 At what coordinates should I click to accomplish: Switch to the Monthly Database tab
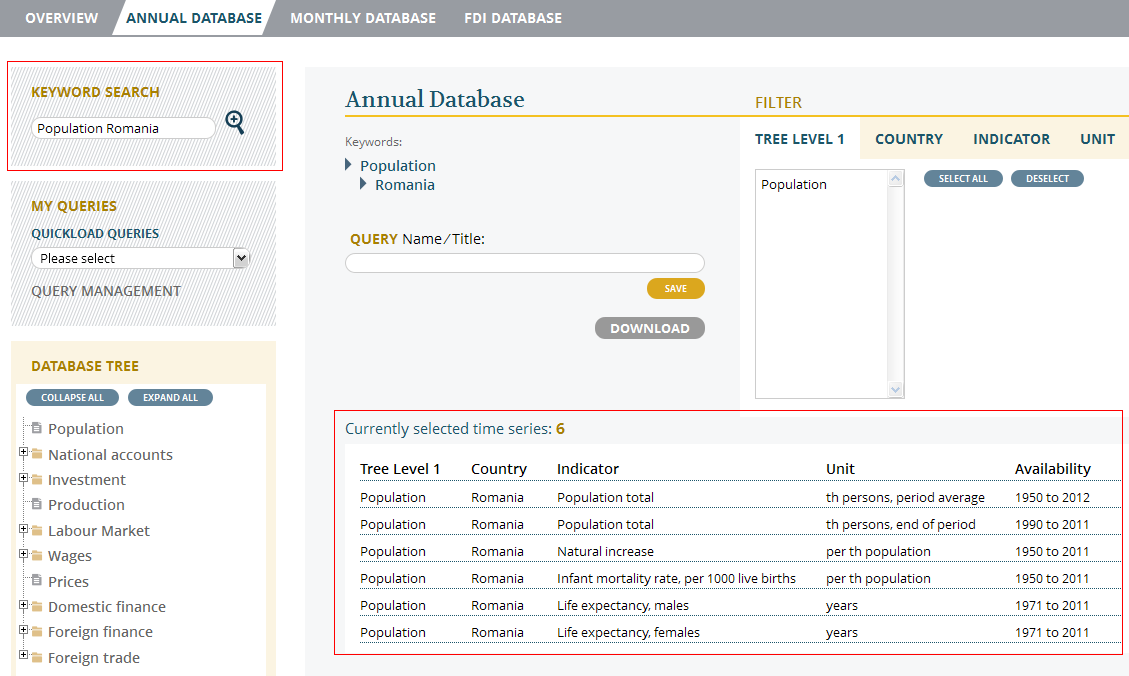coord(362,18)
